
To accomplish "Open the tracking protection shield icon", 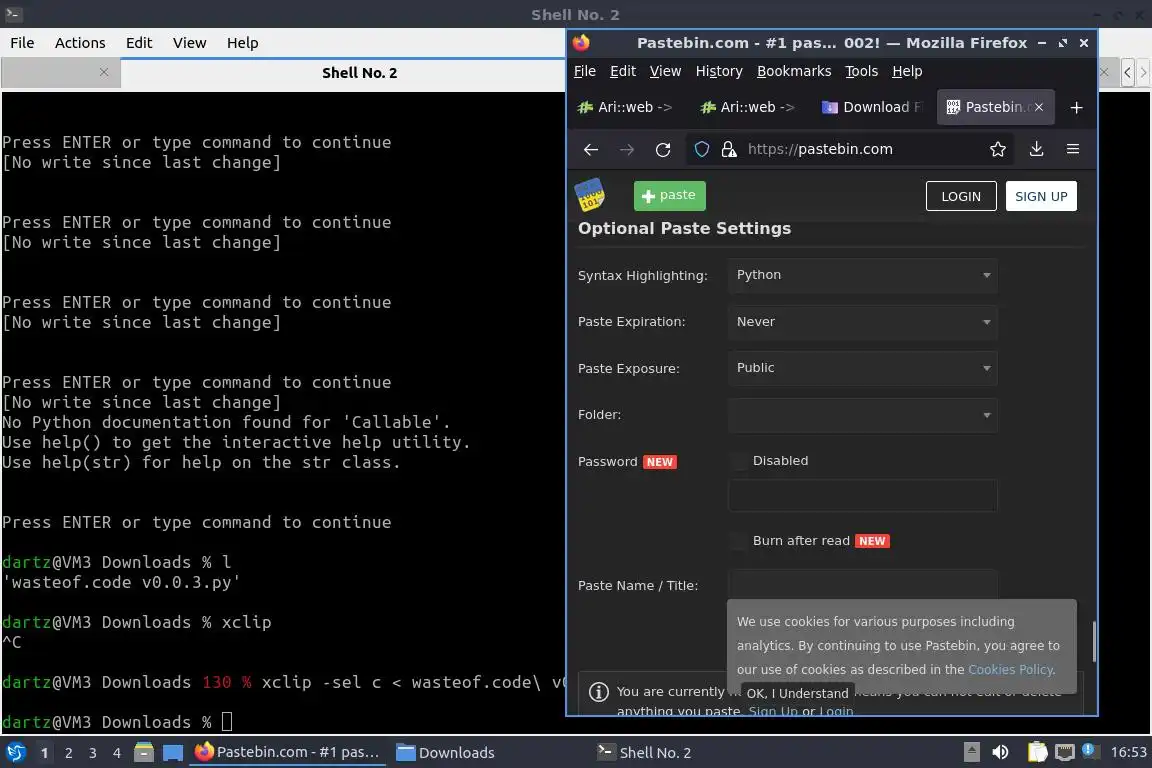I will pos(702,149).
